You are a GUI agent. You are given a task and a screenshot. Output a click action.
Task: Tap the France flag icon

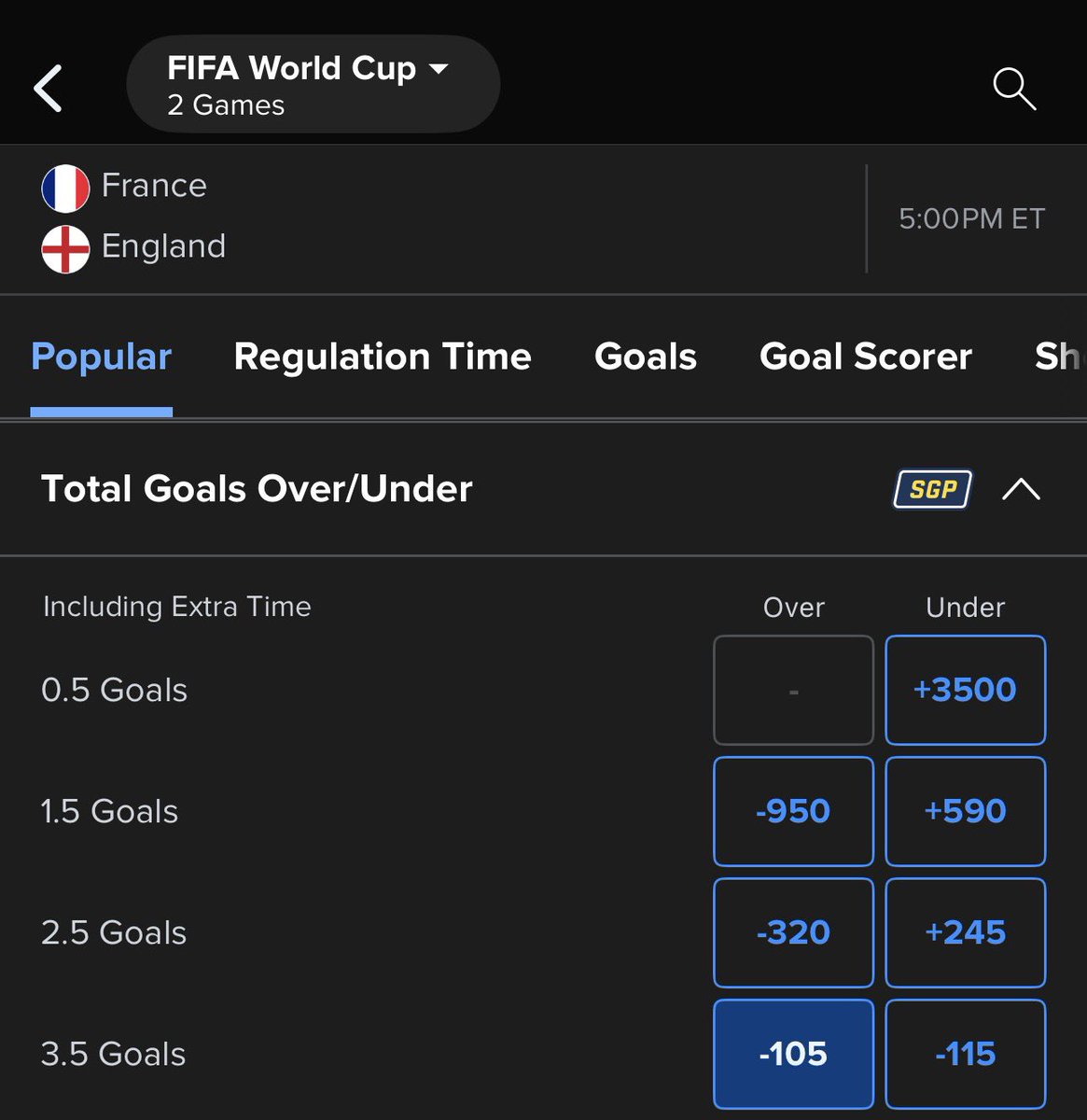tap(65, 188)
